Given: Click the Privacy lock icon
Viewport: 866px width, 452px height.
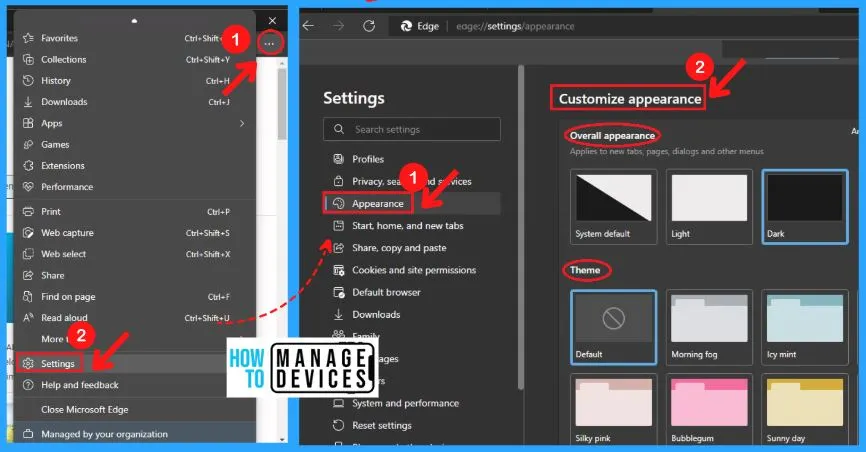Looking at the screenshot, I should click(339, 181).
